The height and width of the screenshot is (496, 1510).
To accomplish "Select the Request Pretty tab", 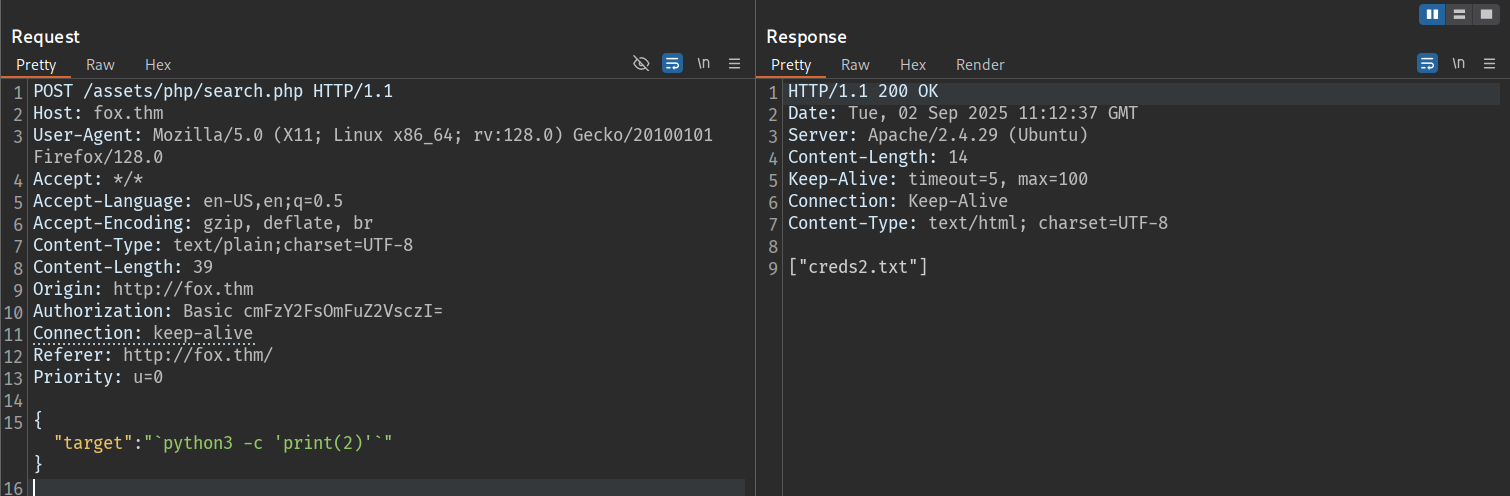I will 36,64.
